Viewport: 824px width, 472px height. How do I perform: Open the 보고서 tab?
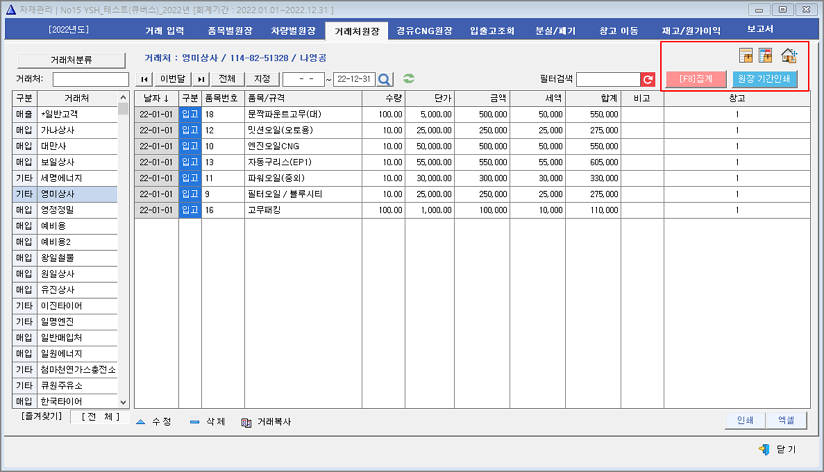pyautogui.click(x=760, y=29)
